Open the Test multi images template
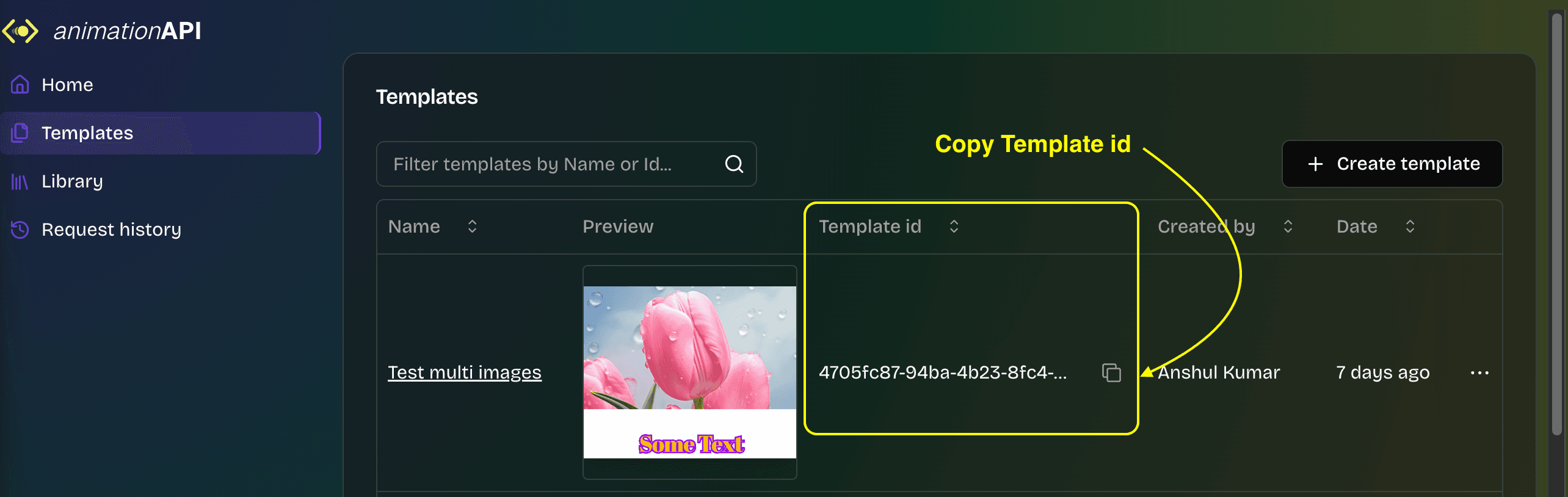Screen dimensions: 1568x497 464,372
